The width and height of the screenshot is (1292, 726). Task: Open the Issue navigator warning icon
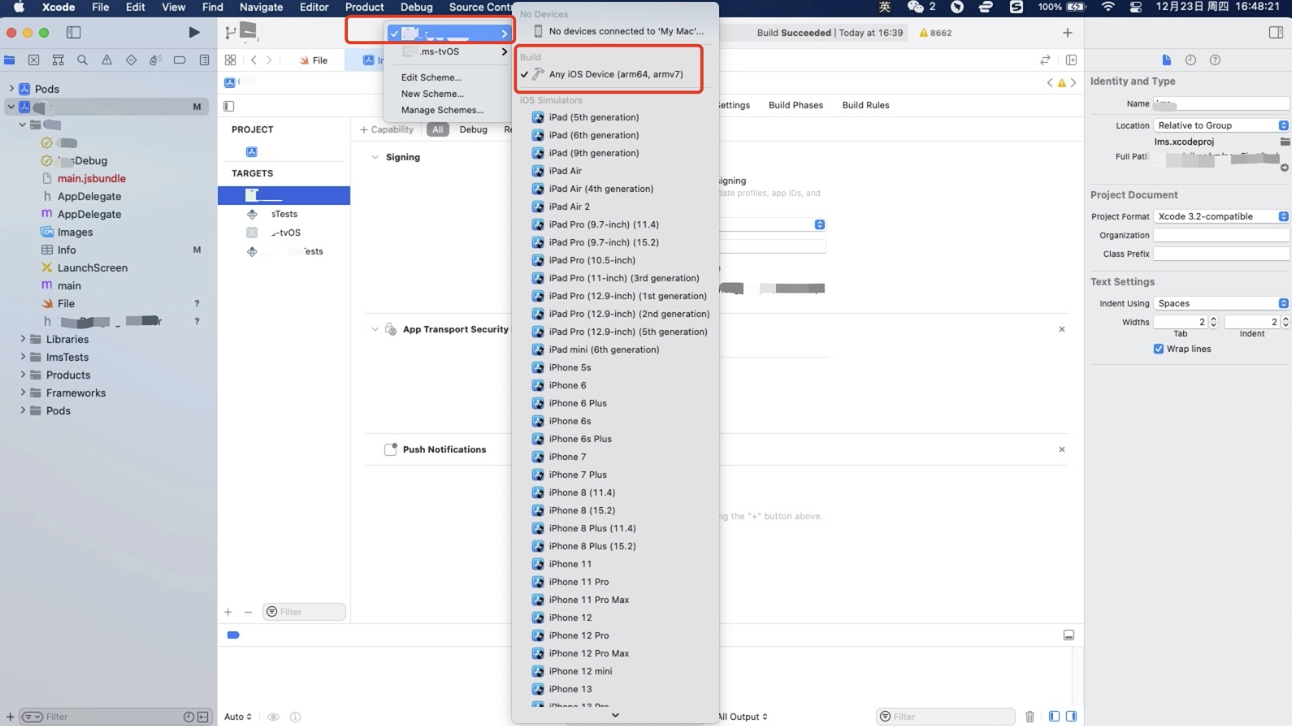coord(106,60)
